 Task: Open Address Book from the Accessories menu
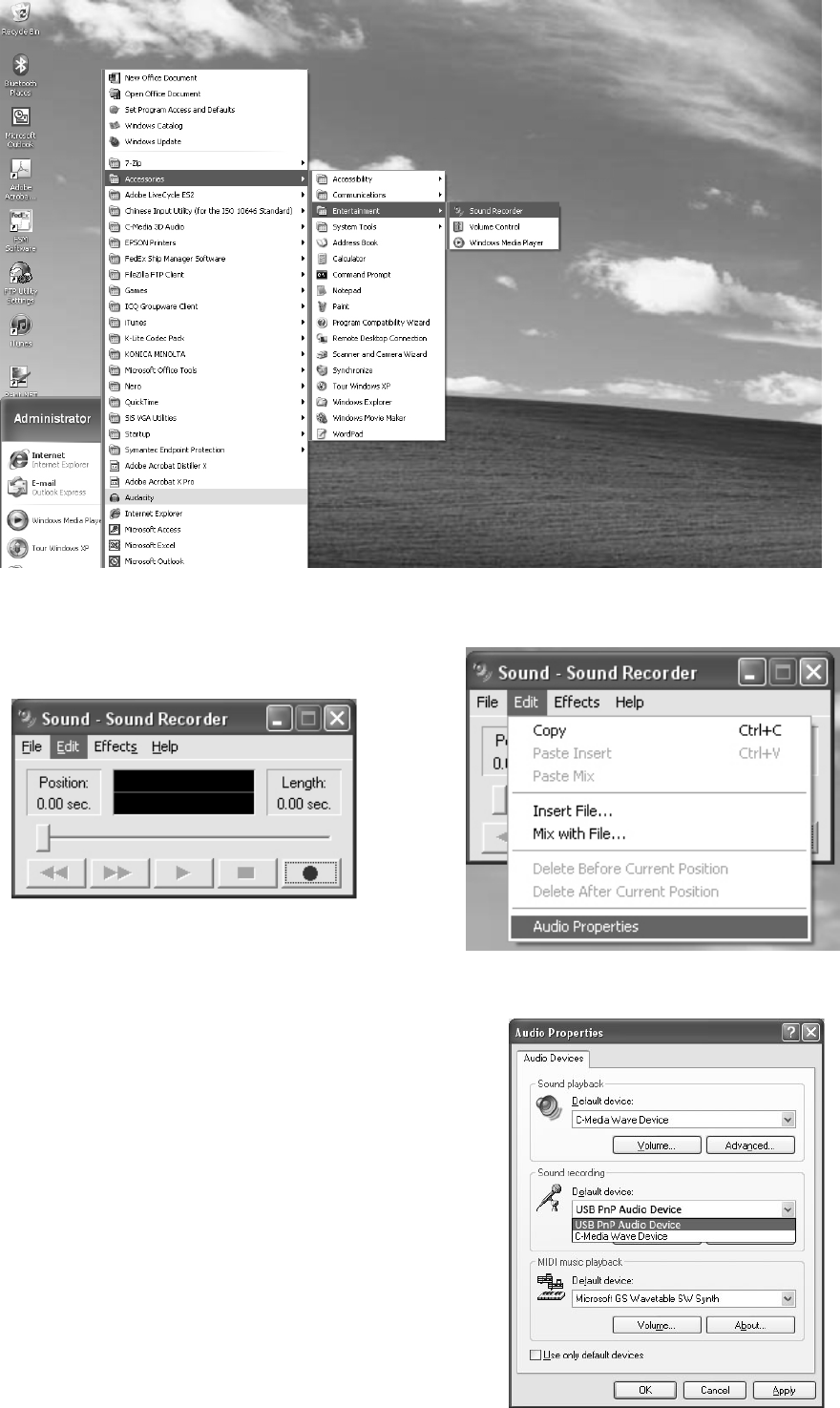pos(378,242)
